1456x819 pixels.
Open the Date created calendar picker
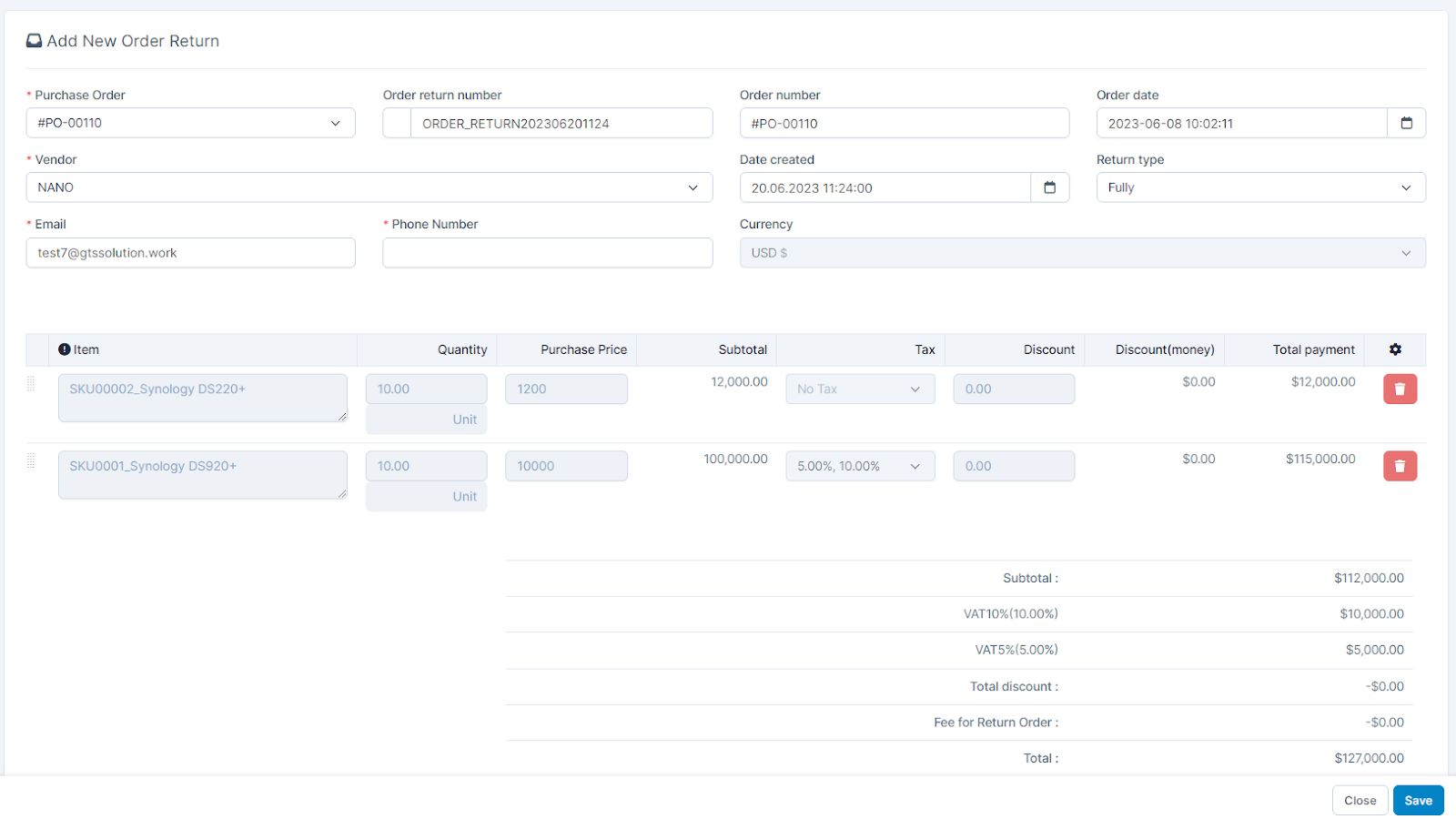pos(1049,187)
